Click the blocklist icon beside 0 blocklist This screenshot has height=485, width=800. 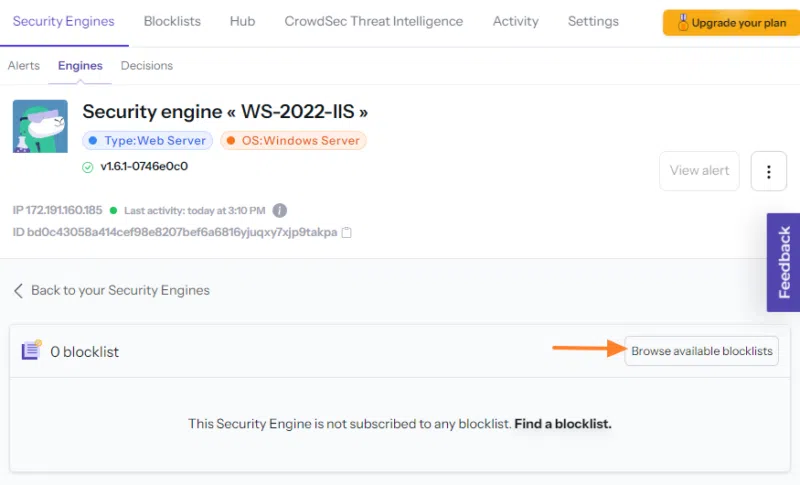pyautogui.click(x=31, y=350)
